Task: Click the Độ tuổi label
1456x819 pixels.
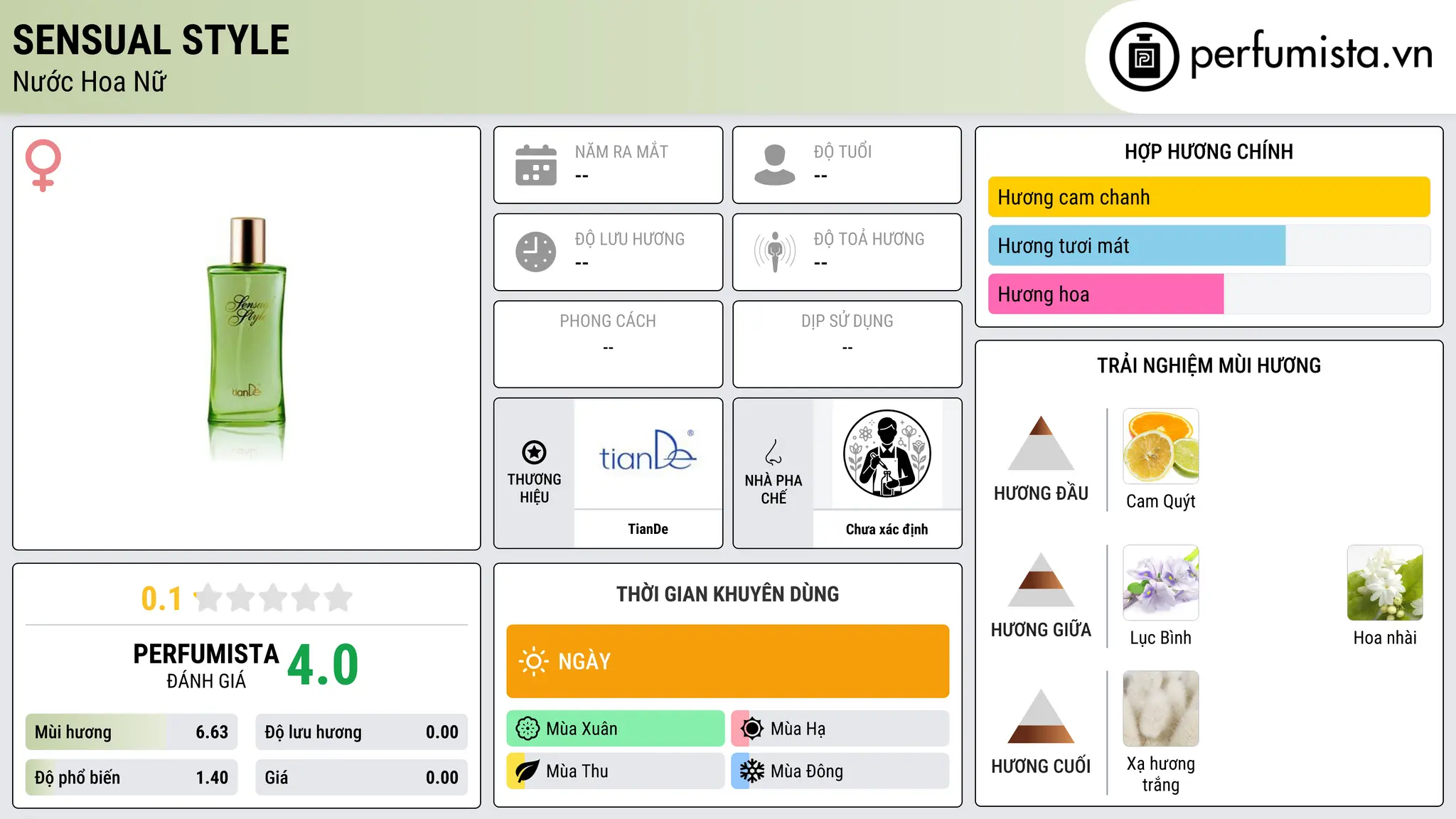Action: [x=842, y=152]
